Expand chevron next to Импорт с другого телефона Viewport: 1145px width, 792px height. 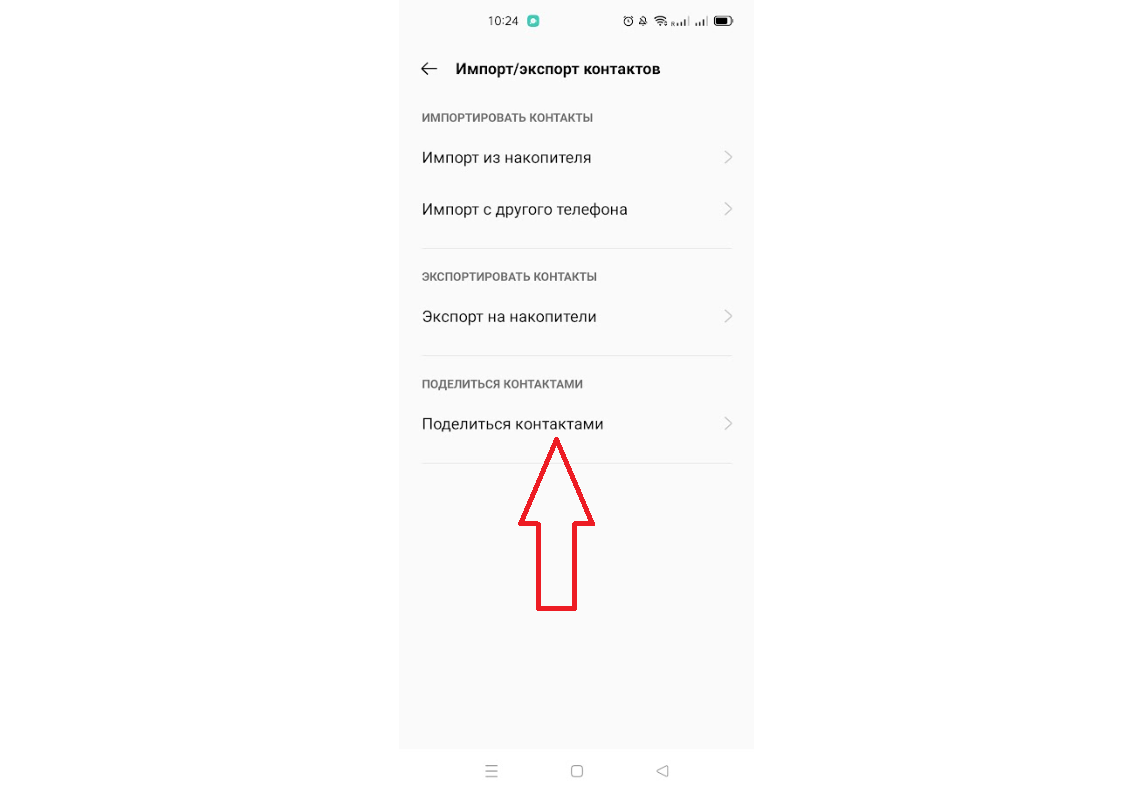[728, 209]
